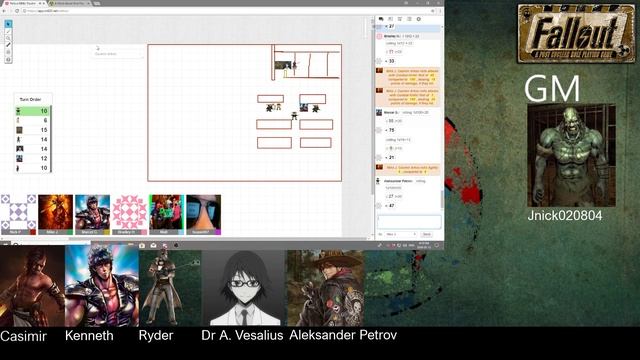Screen dimensions: 640x360
Task: Click the chat panel vertical scrollbar
Action: pos(442,199)
